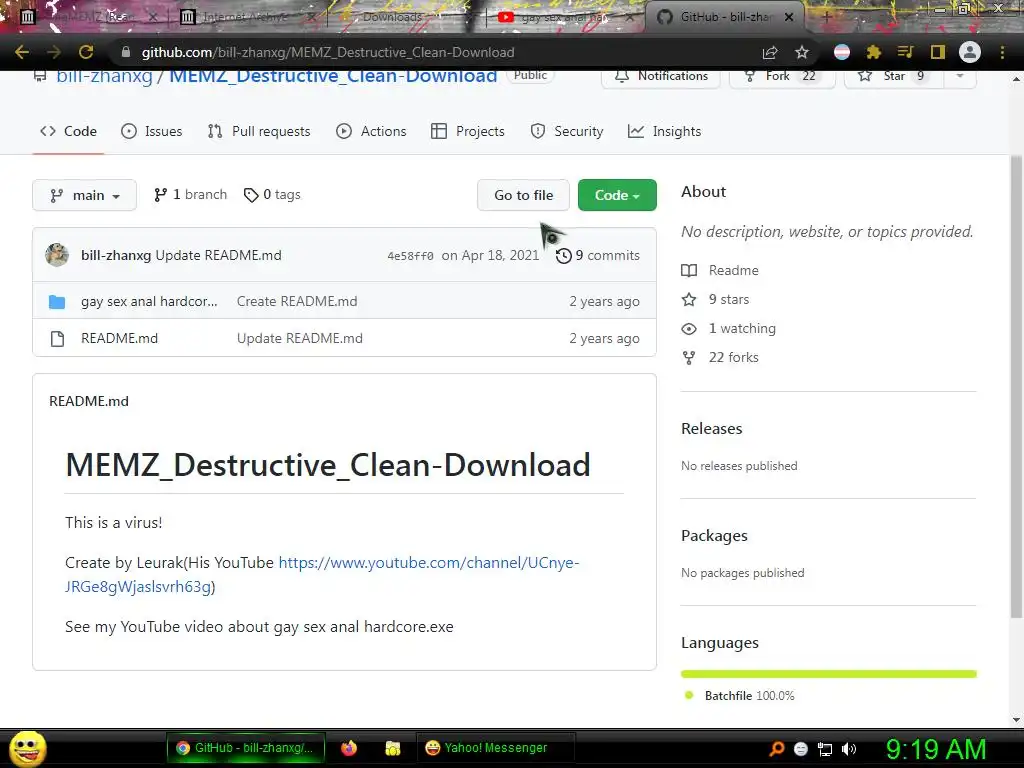The height and width of the screenshot is (768, 1024).
Task: View the 1 branch link
Action: click(x=190, y=195)
